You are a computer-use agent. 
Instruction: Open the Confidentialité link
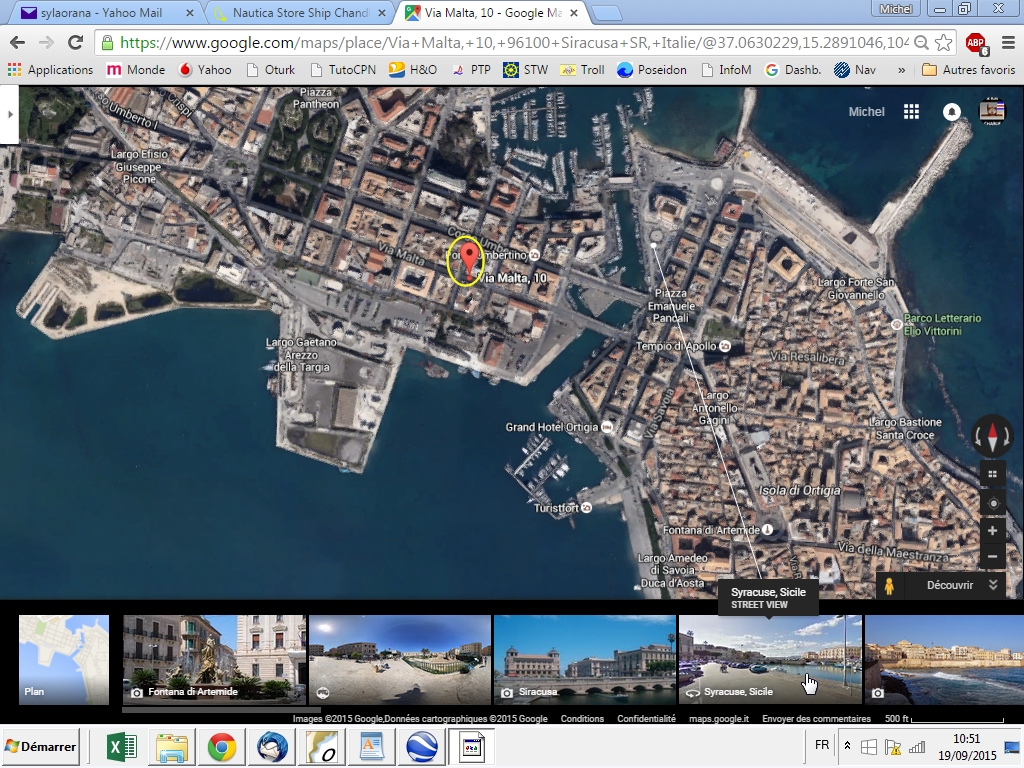[x=647, y=718]
